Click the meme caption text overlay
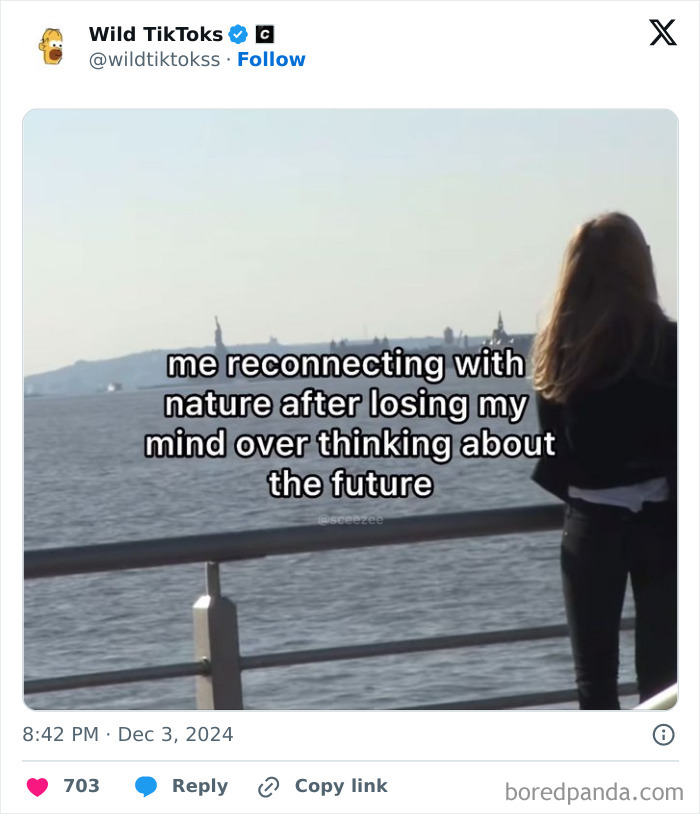Screen dimensions: 700x814 point(350,421)
